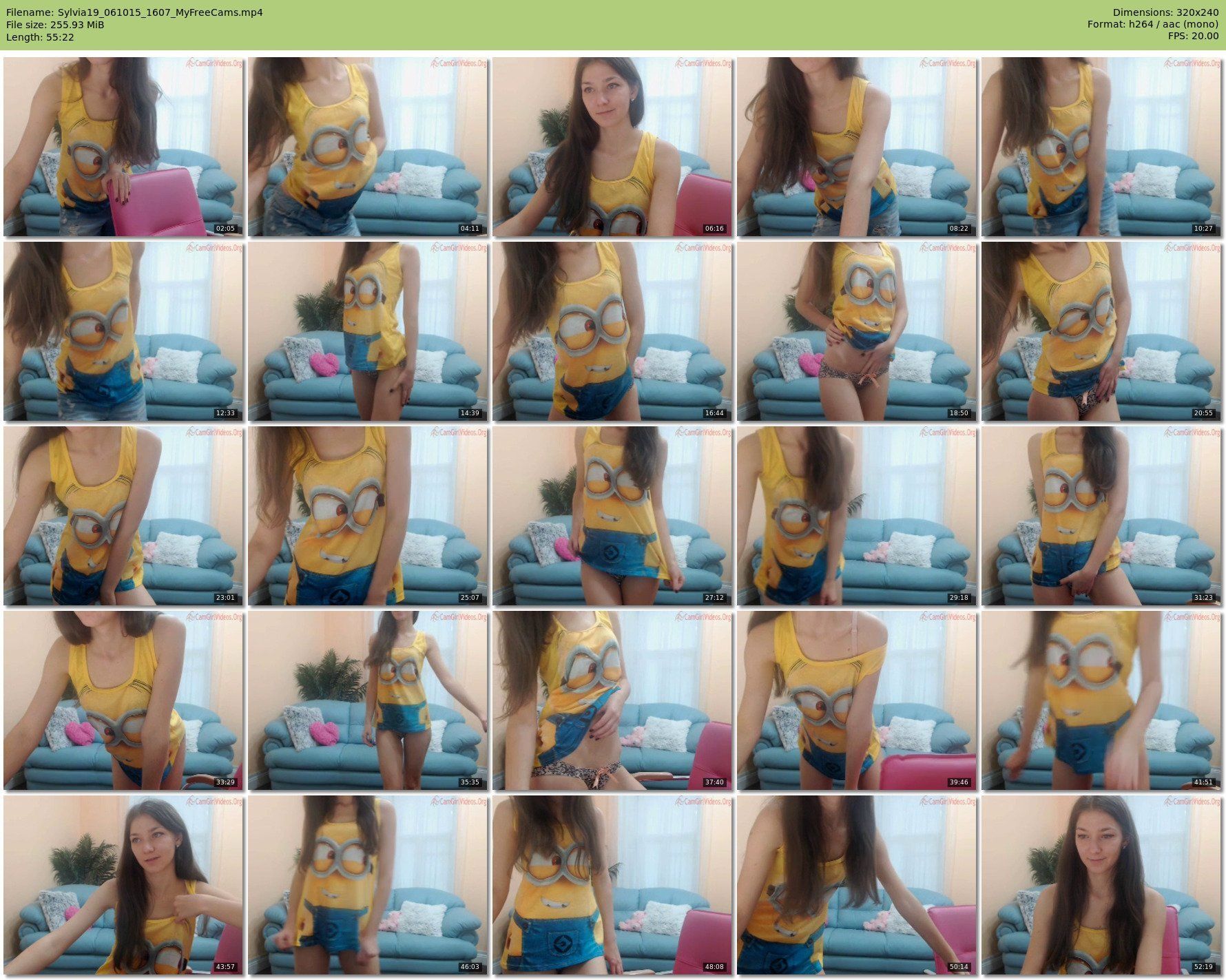The height and width of the screenshot is (980, 1226).
Task: Select the thumbnail stamped 04:11
Action: pyautogui.click(x=368, y=147)
